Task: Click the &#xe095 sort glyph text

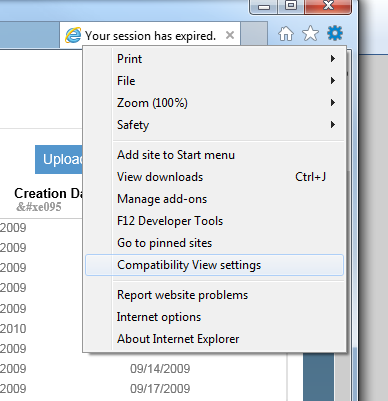Action: coord(39,207)
